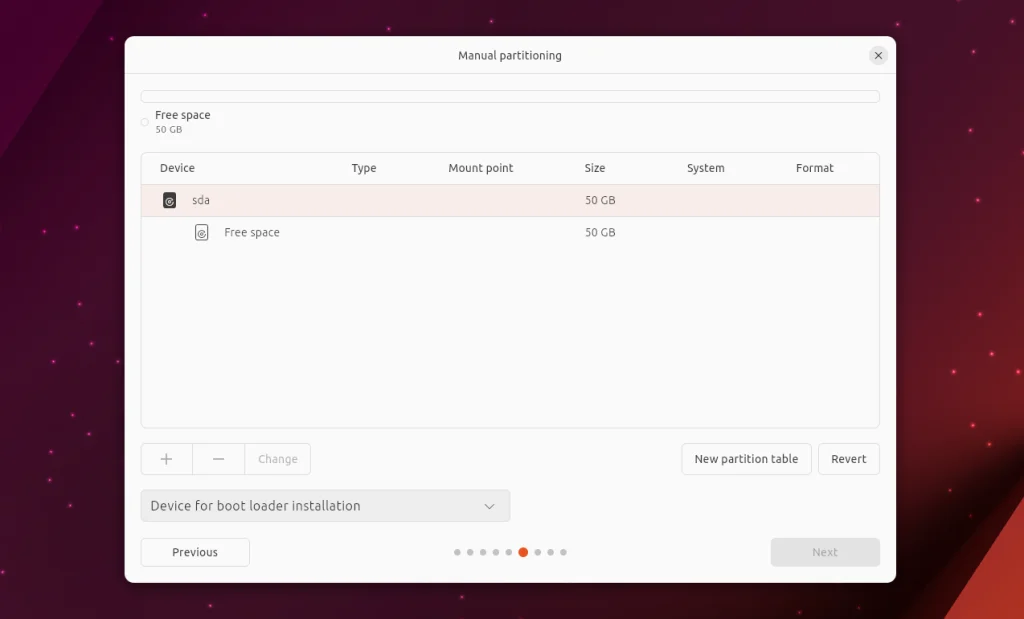Click the disabled Change button

(x=277, y=459)
